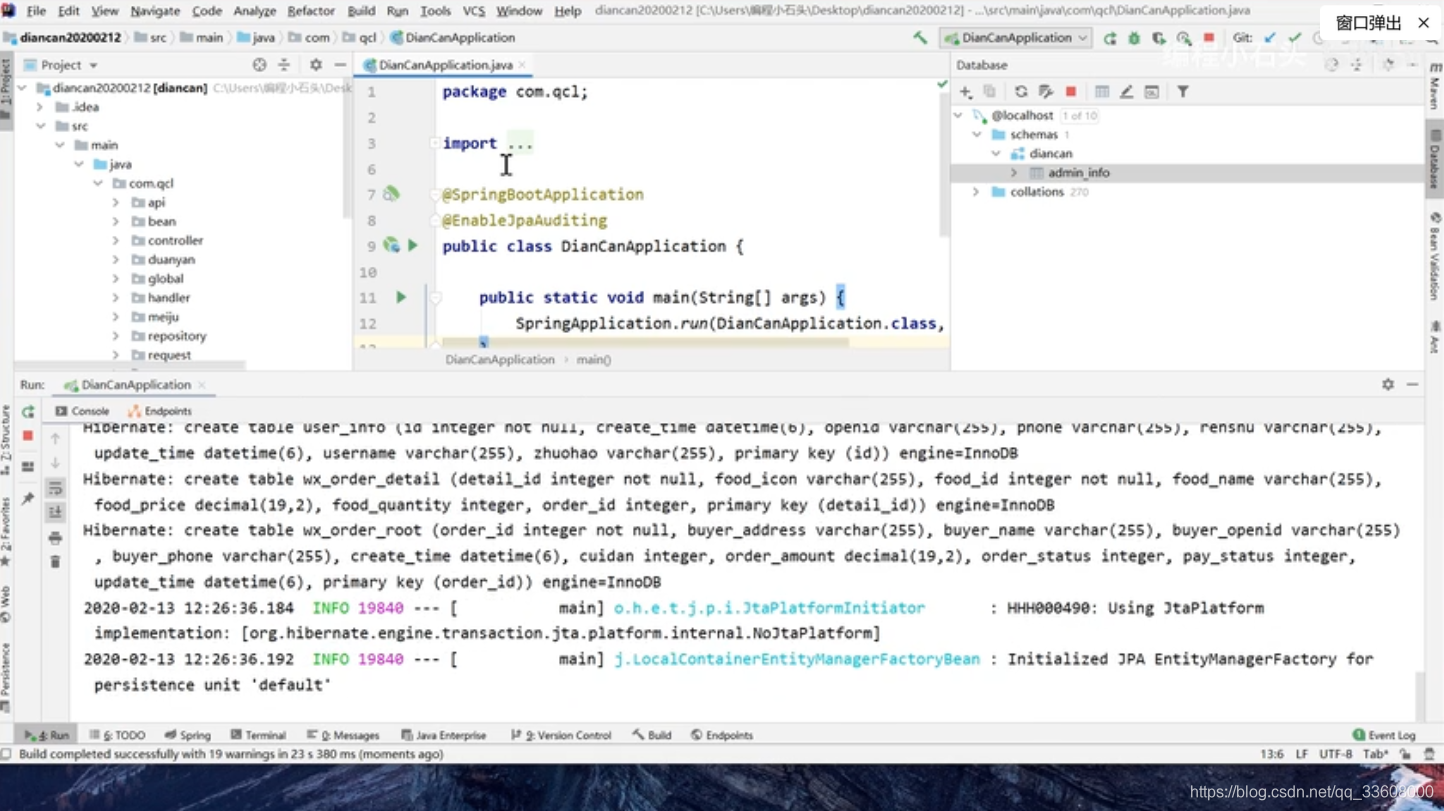Screen dimensions: 1444x811
Task: Refresh the database with sync icon
Action: pyautogui.click(x=1021, y=92)
